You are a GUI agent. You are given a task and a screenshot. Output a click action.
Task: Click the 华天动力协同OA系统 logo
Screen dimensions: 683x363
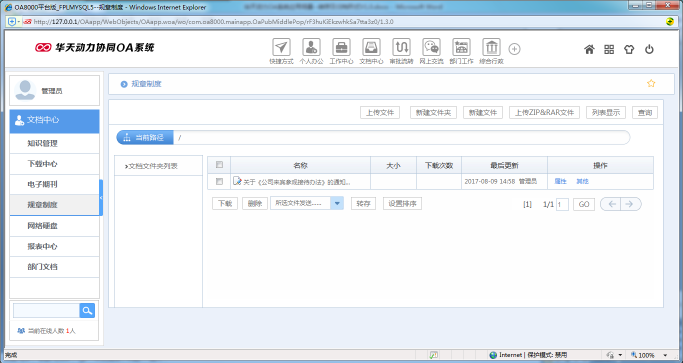pyautogui.click(x=95, y=47)
